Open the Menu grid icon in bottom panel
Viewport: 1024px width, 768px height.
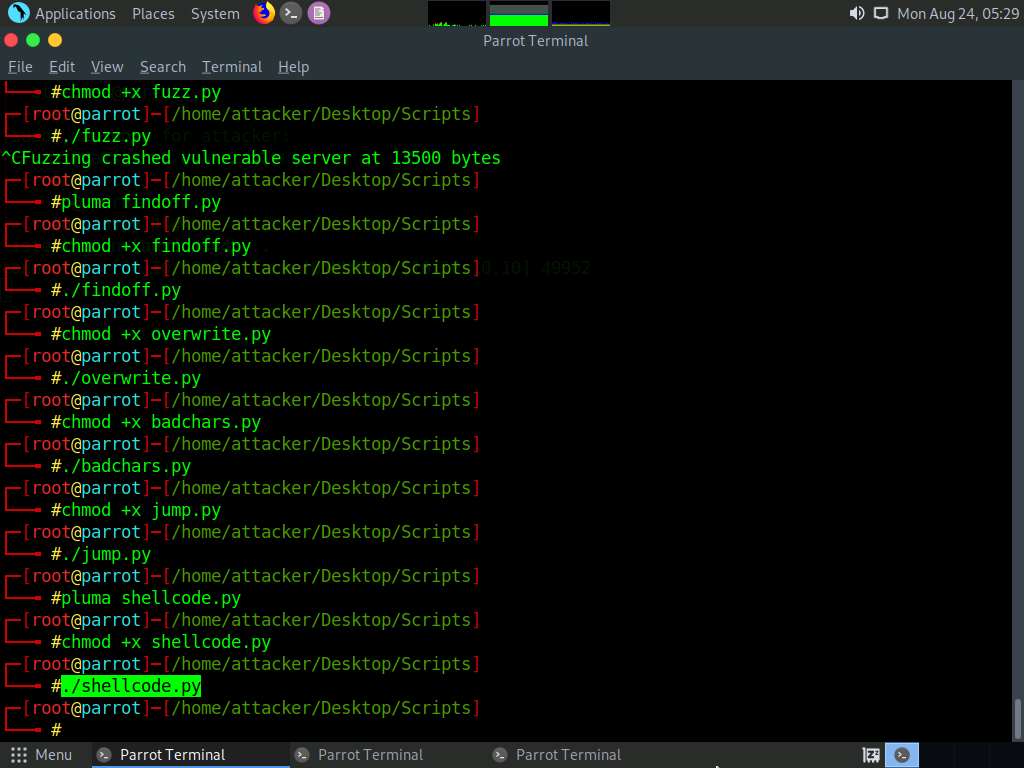pos(19,755)
